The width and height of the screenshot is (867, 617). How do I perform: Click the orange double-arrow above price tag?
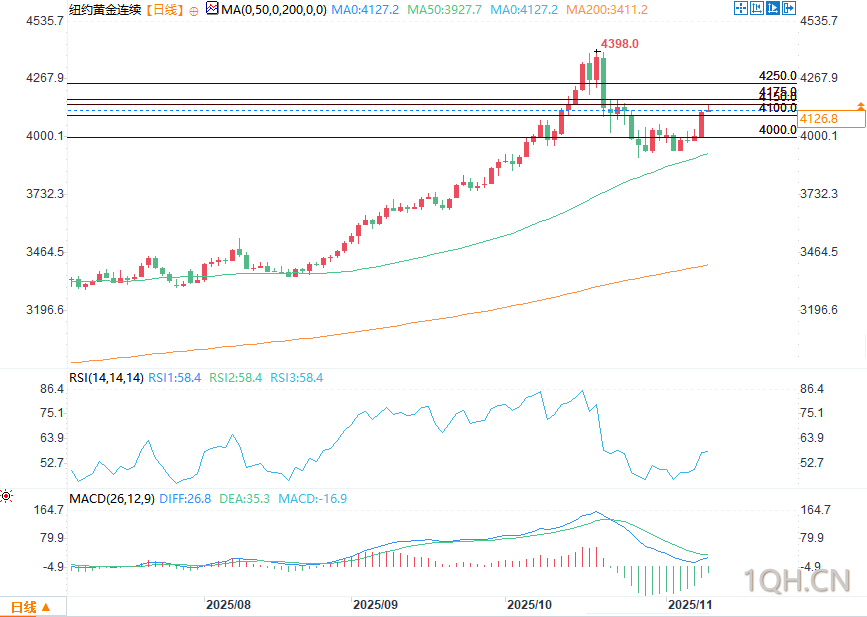(860, 105)
